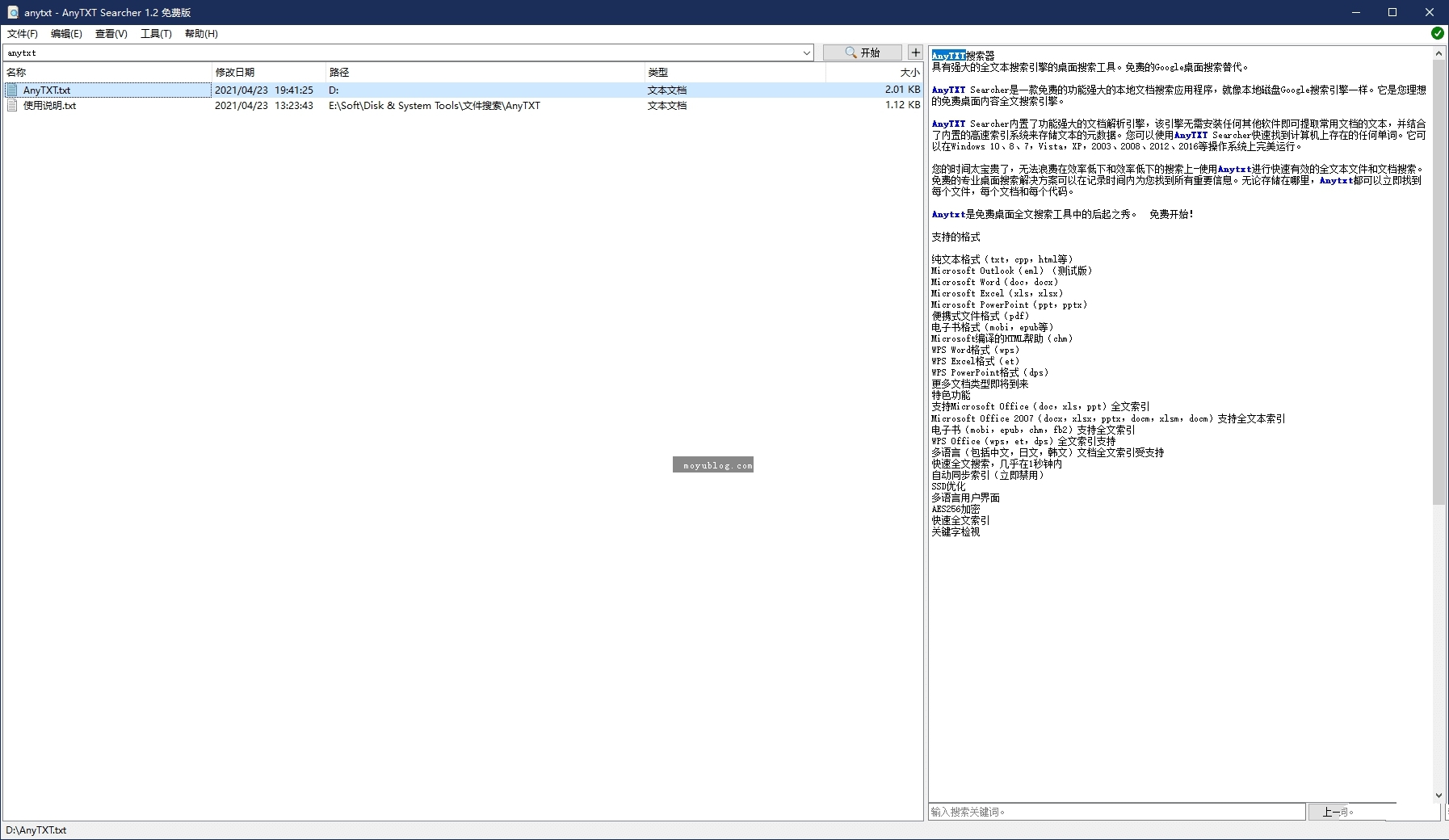
Task: Open the 文件(F) menu
Action: [x=22, y=33]
